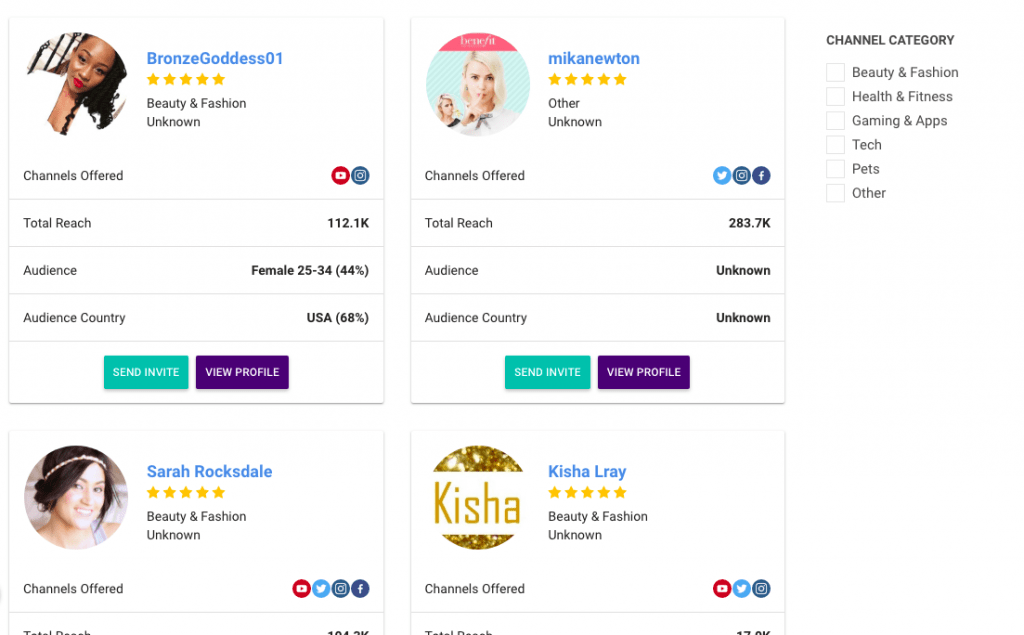Check the Beauty & Fashion category filter
The image size is (1024, 635).
coord(835,73)
